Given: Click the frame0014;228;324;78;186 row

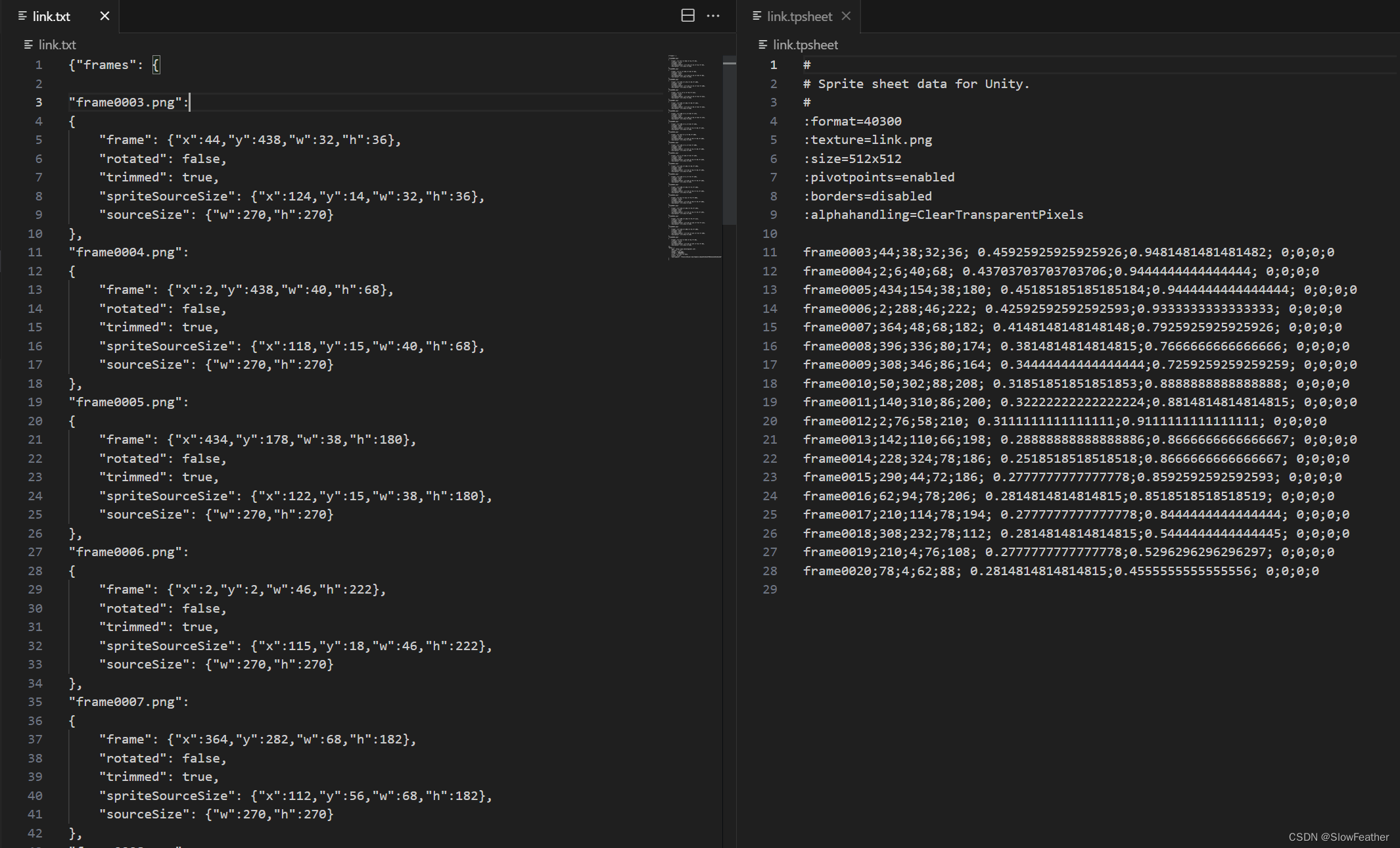Looking at the screenshot, I should [x=1076, y=458].
